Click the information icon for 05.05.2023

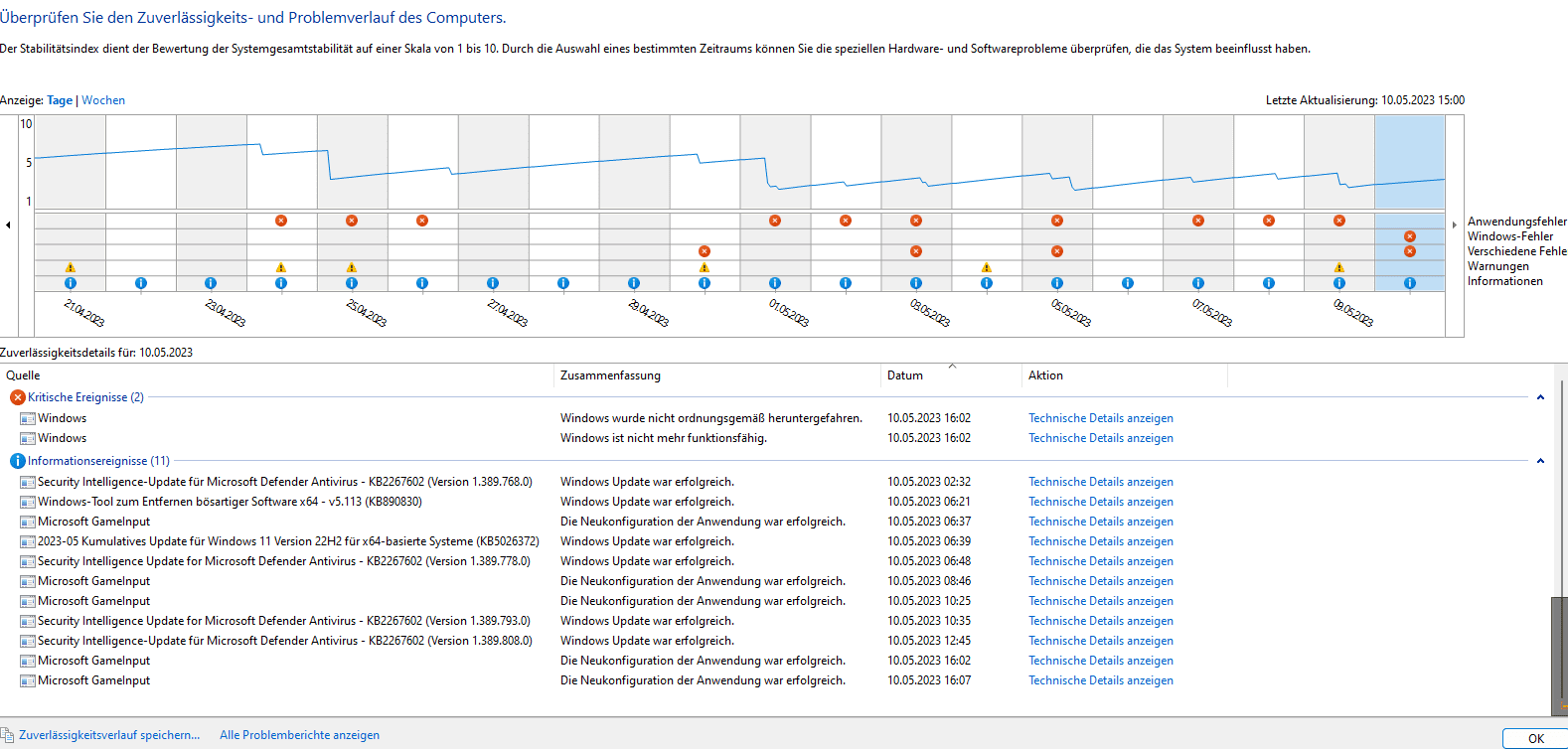(1057, 283)
